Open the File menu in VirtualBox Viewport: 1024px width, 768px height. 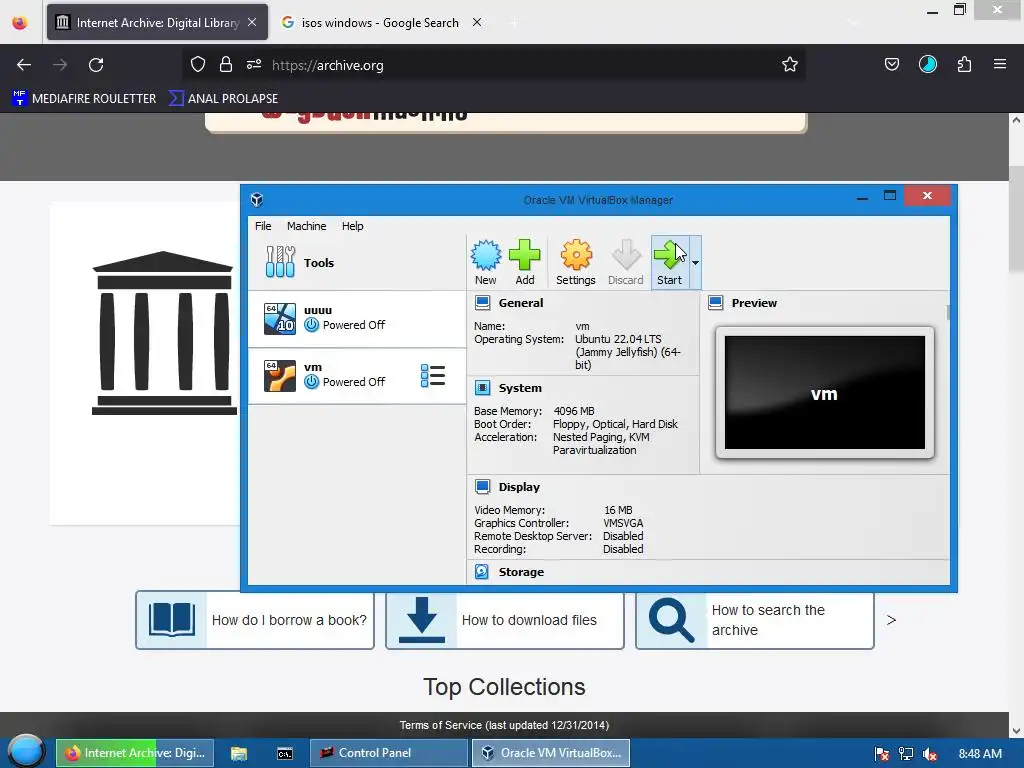tap(263, 226)
